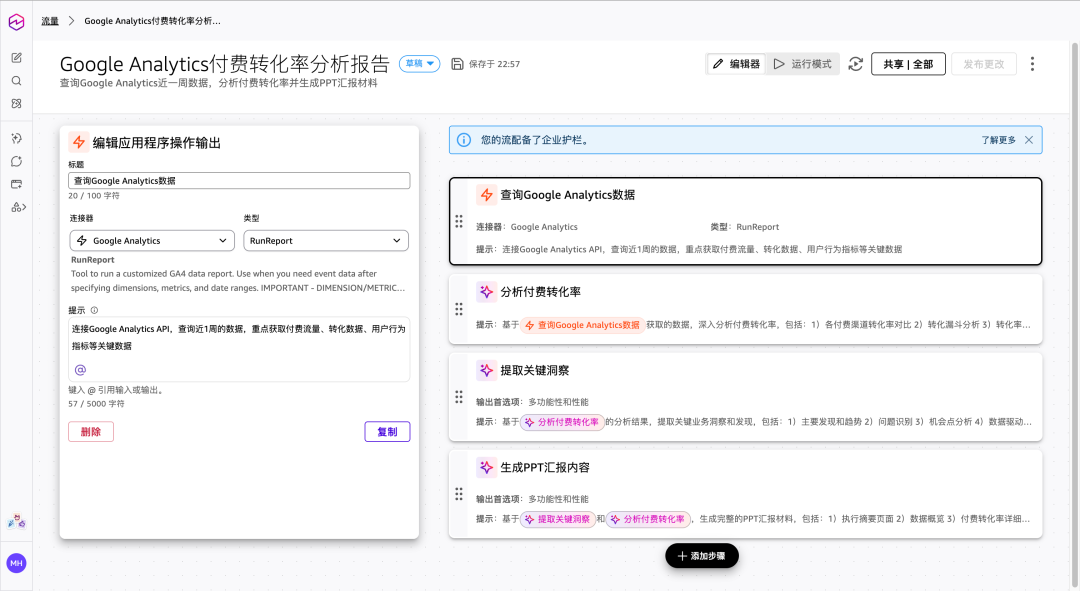Screen dimensions: 1080x591
Task: Open the 草稿 status dropdown
Action: tap(419, 64)
